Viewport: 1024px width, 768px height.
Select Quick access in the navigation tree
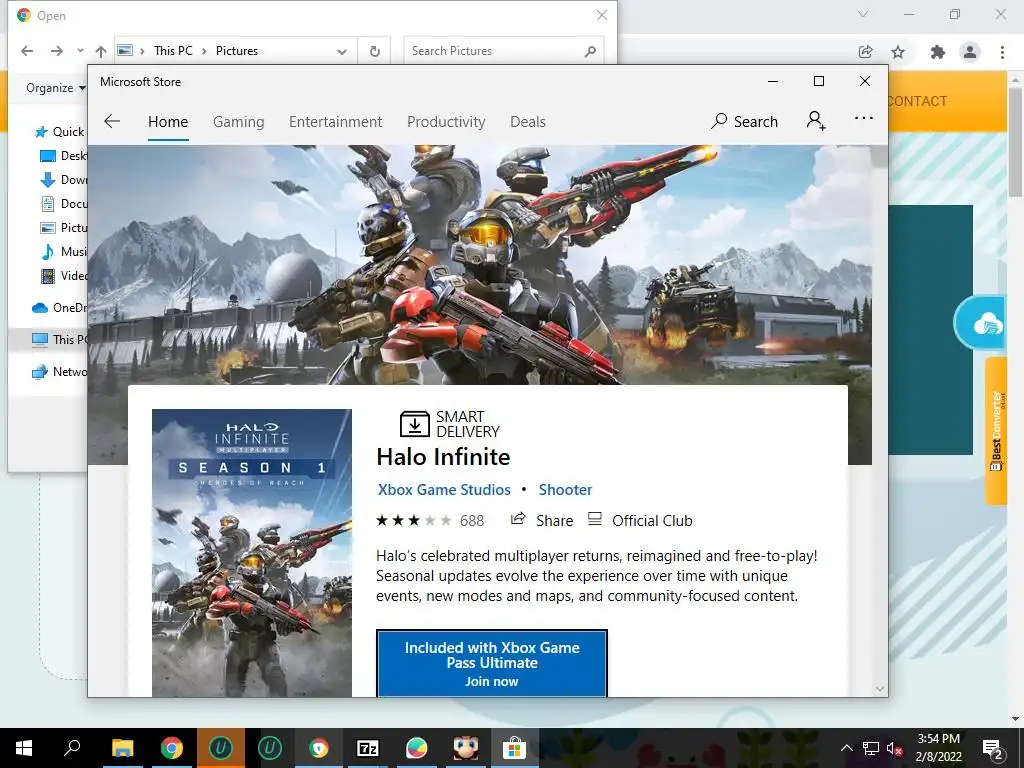click(59, 132)
